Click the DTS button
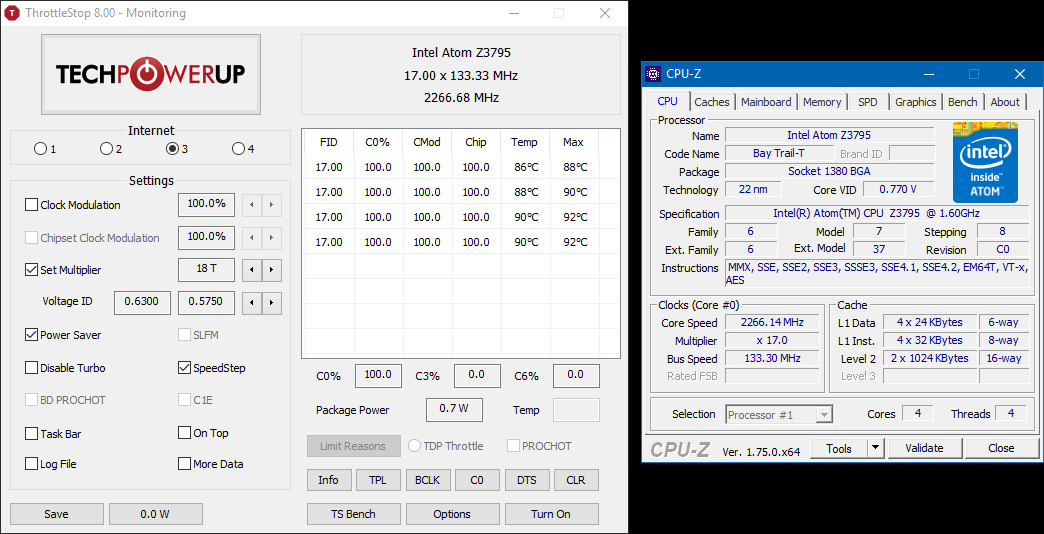This screenshot has width=1044, height=534. click(527, 479)
